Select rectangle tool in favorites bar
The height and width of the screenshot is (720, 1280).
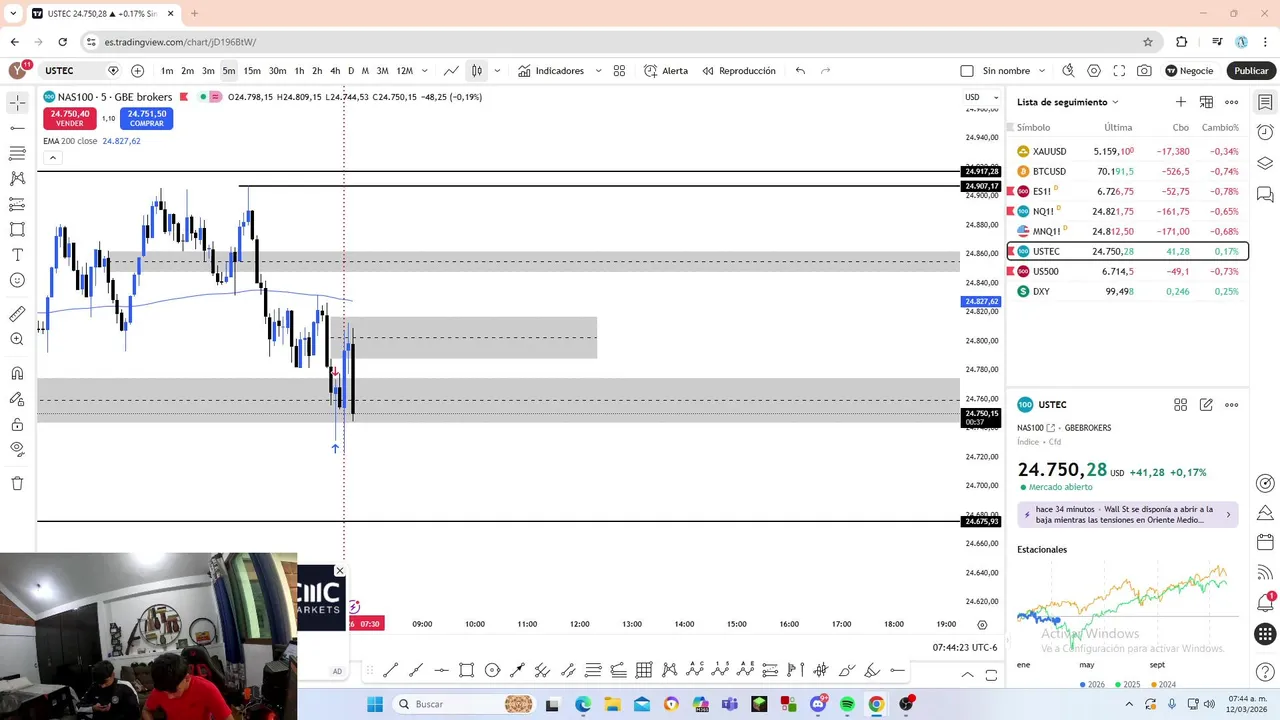click(467, 671)
